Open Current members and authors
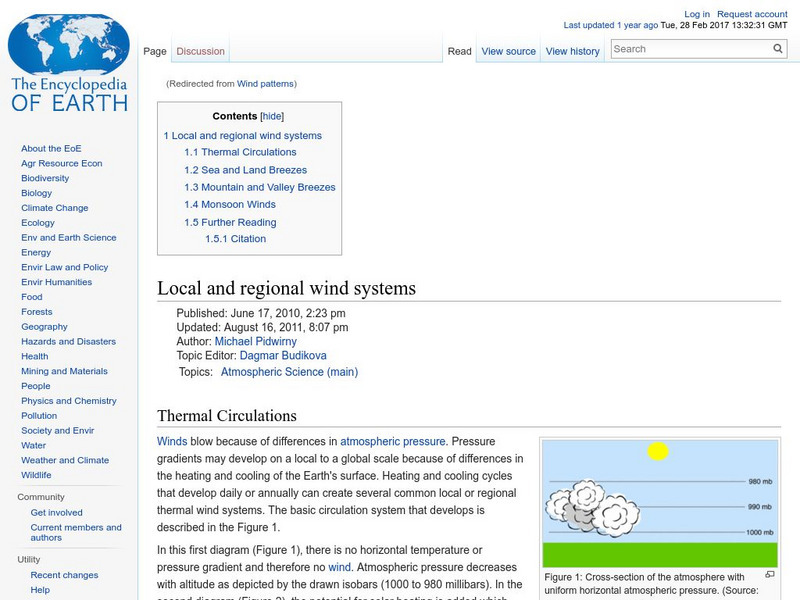 [x=76, y=532]
